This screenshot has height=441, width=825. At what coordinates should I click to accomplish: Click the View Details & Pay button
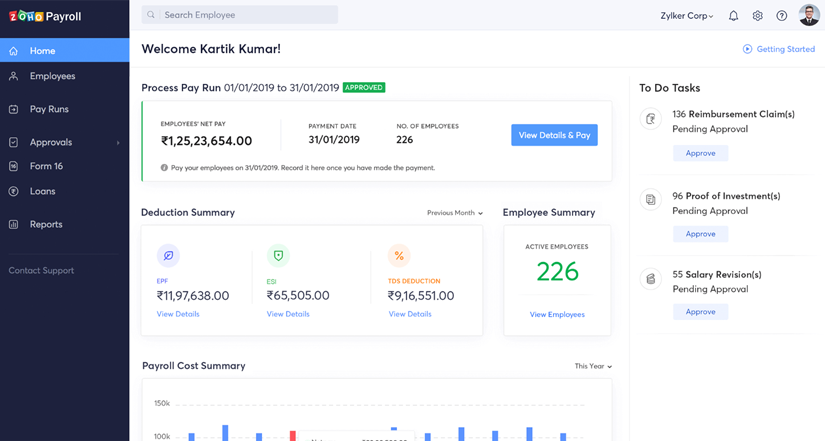click(555, 135)
